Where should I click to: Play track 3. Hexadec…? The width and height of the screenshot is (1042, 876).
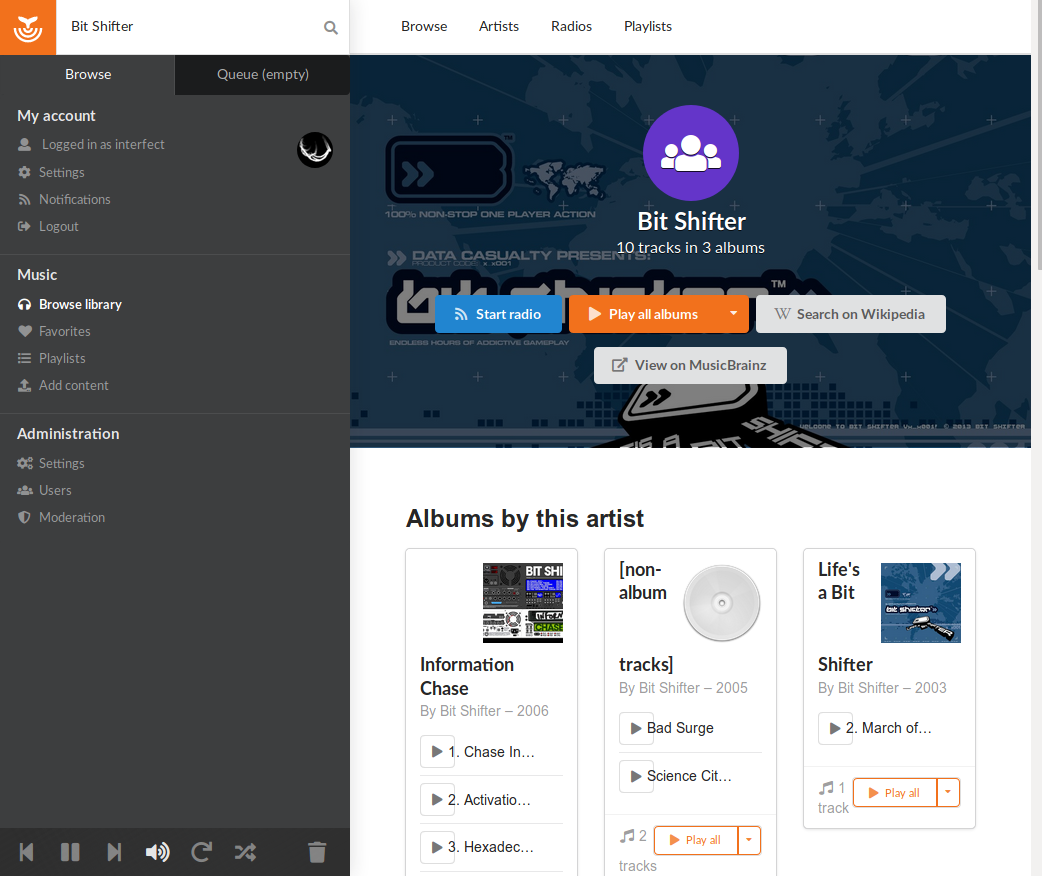[x=437, y=847]
